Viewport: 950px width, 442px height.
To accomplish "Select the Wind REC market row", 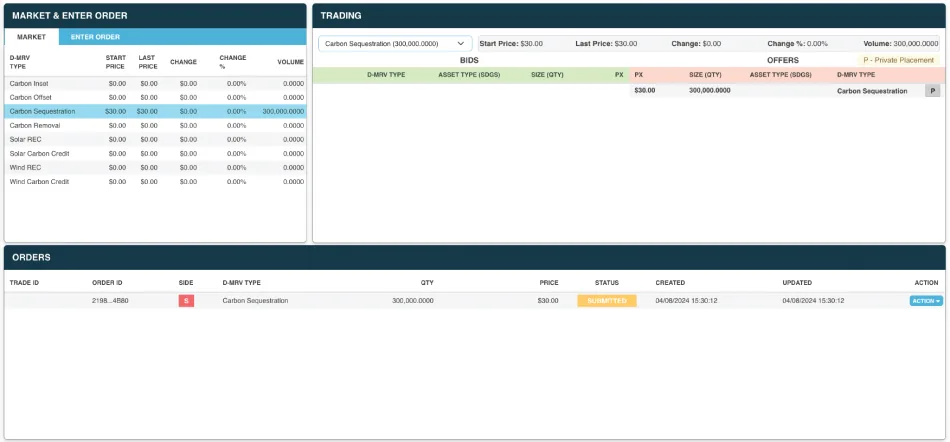I will [155, 167].
